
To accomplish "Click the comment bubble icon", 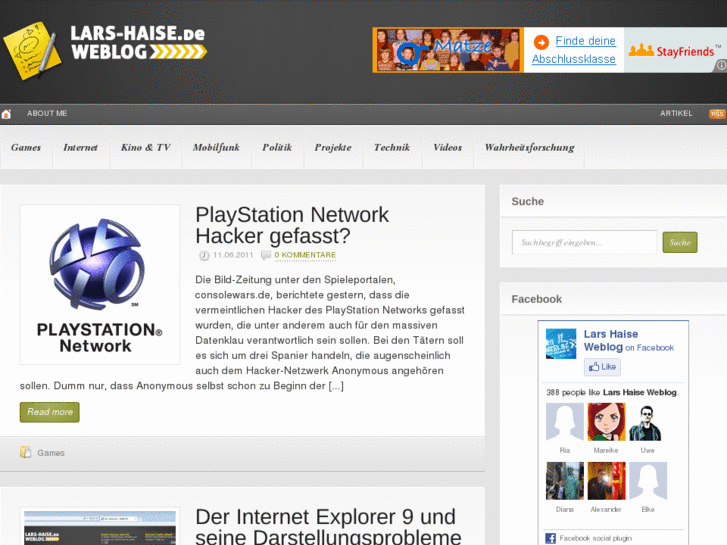I will click(x=266, y=255).
